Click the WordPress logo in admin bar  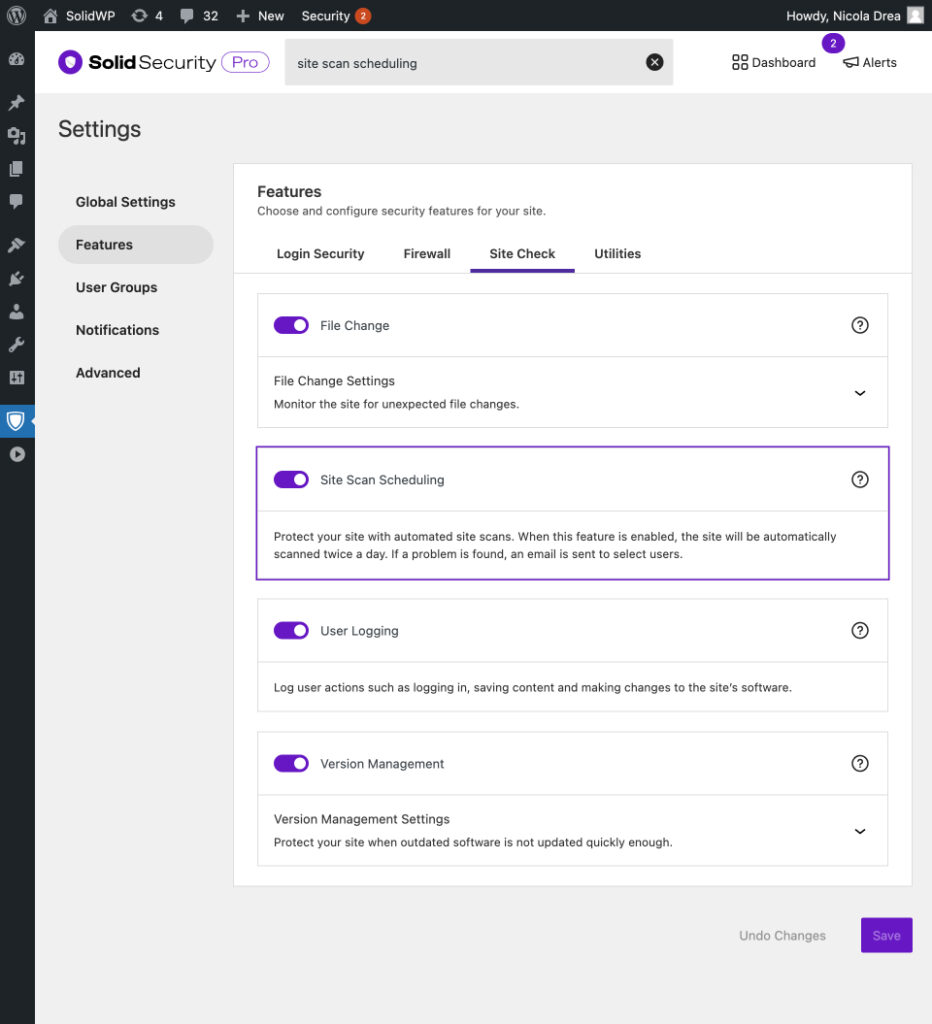coord(16,16)
